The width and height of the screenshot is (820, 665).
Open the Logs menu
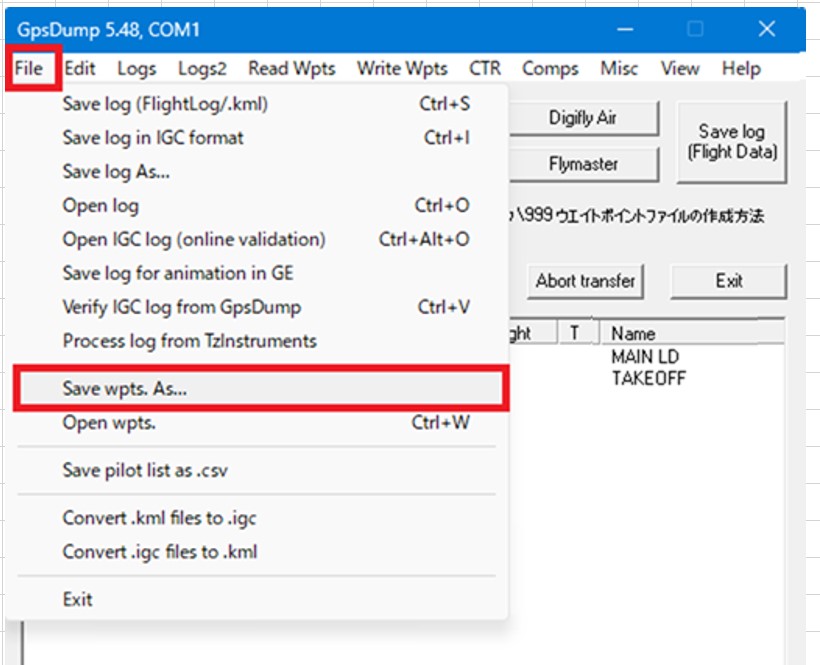137,69
